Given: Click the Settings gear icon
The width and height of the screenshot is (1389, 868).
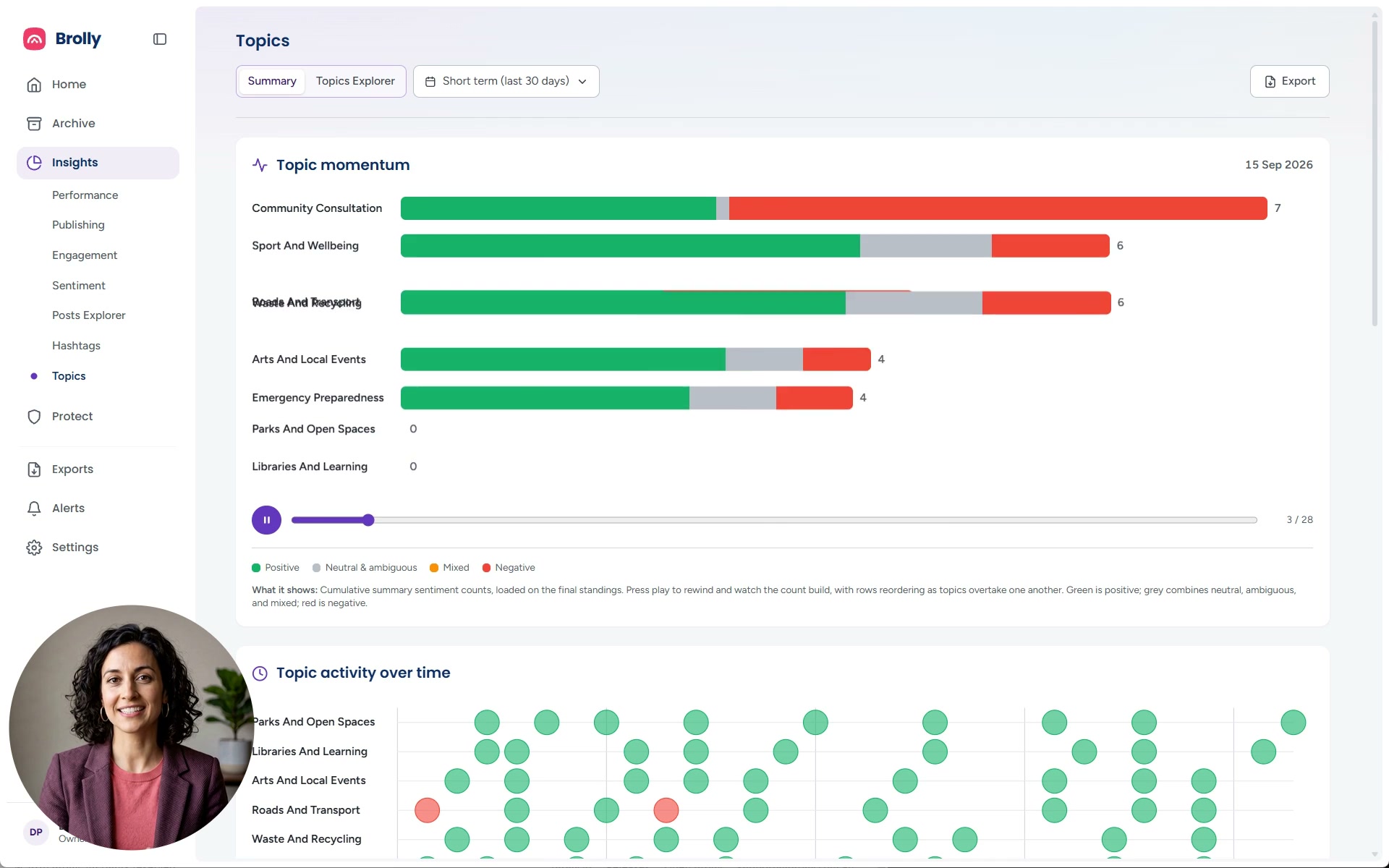Looking at the screenshot, I should (34, 548).
